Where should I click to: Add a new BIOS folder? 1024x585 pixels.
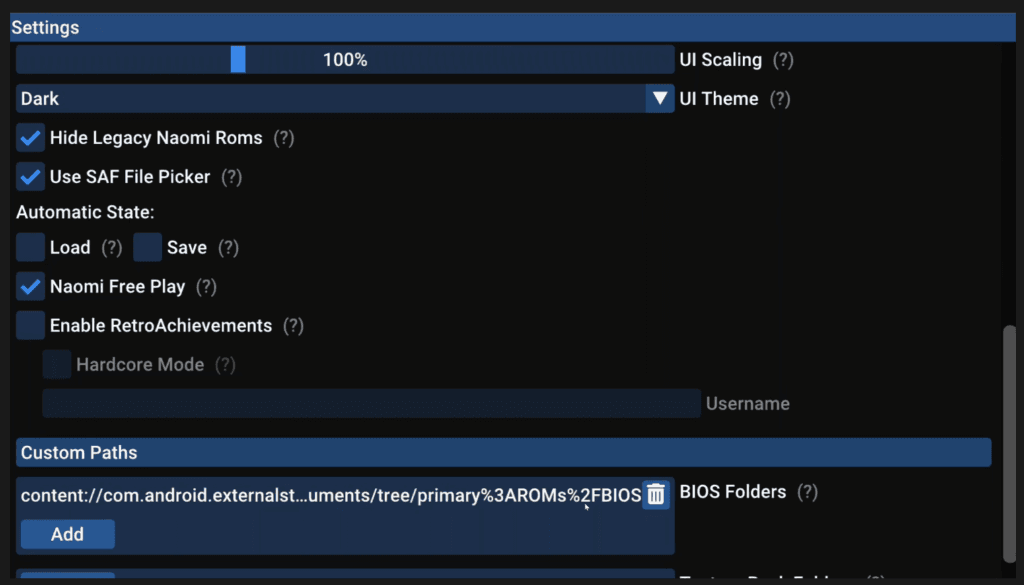click(x=67, y=534)
